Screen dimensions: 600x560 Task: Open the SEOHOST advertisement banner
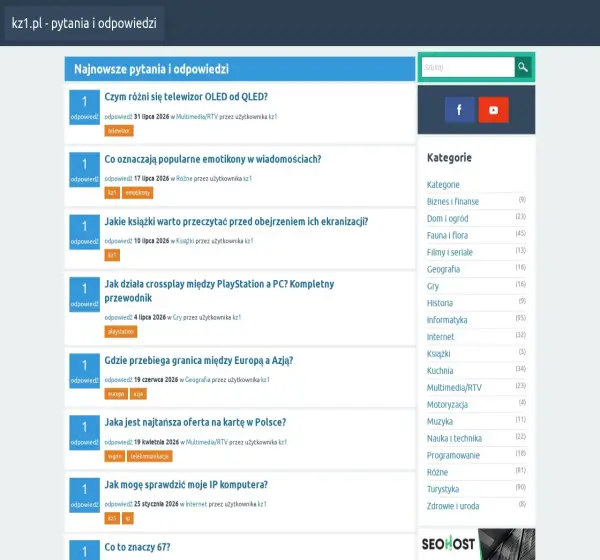click(x=476, y=544)
